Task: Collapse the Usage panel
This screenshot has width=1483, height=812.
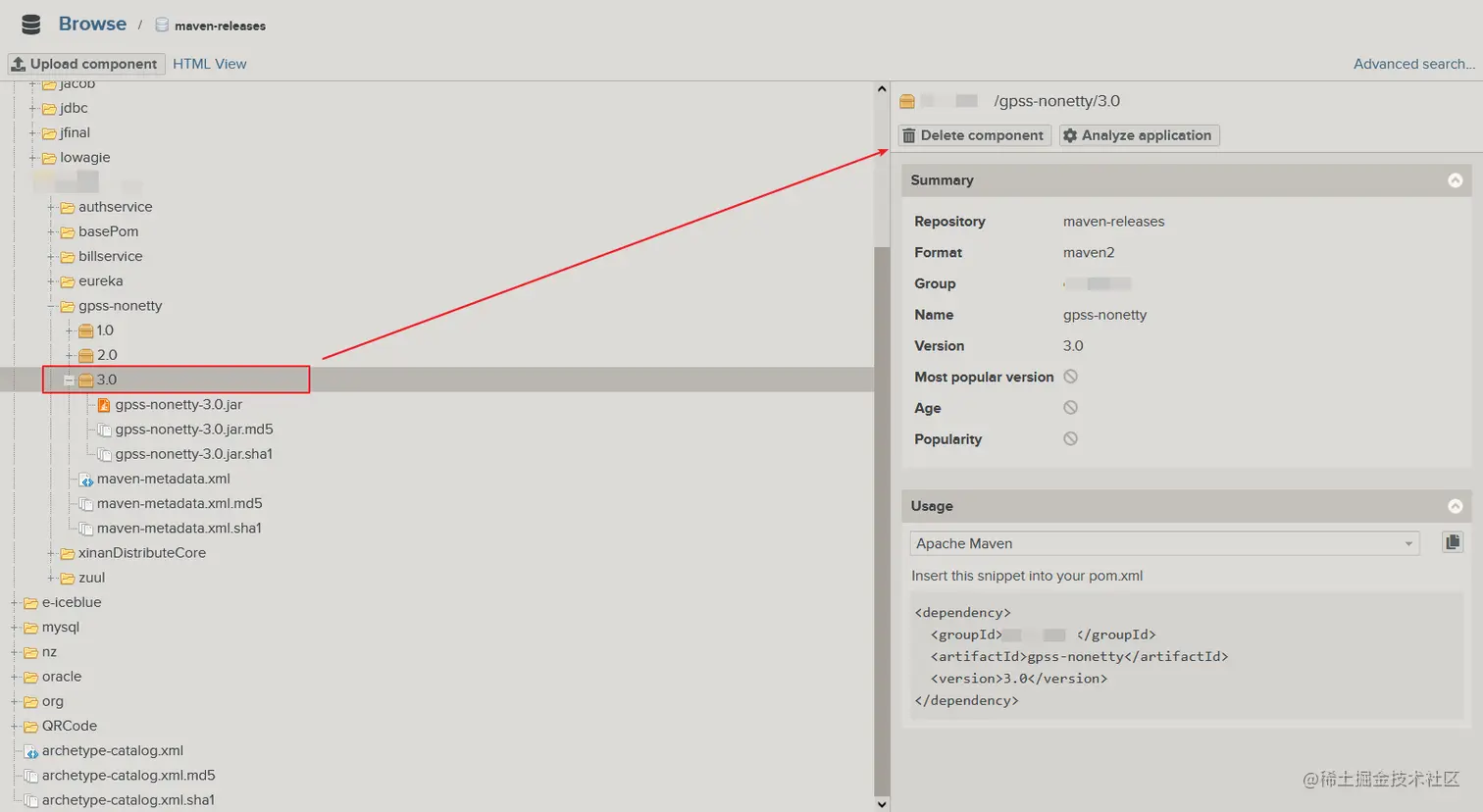Action: 1456,506
